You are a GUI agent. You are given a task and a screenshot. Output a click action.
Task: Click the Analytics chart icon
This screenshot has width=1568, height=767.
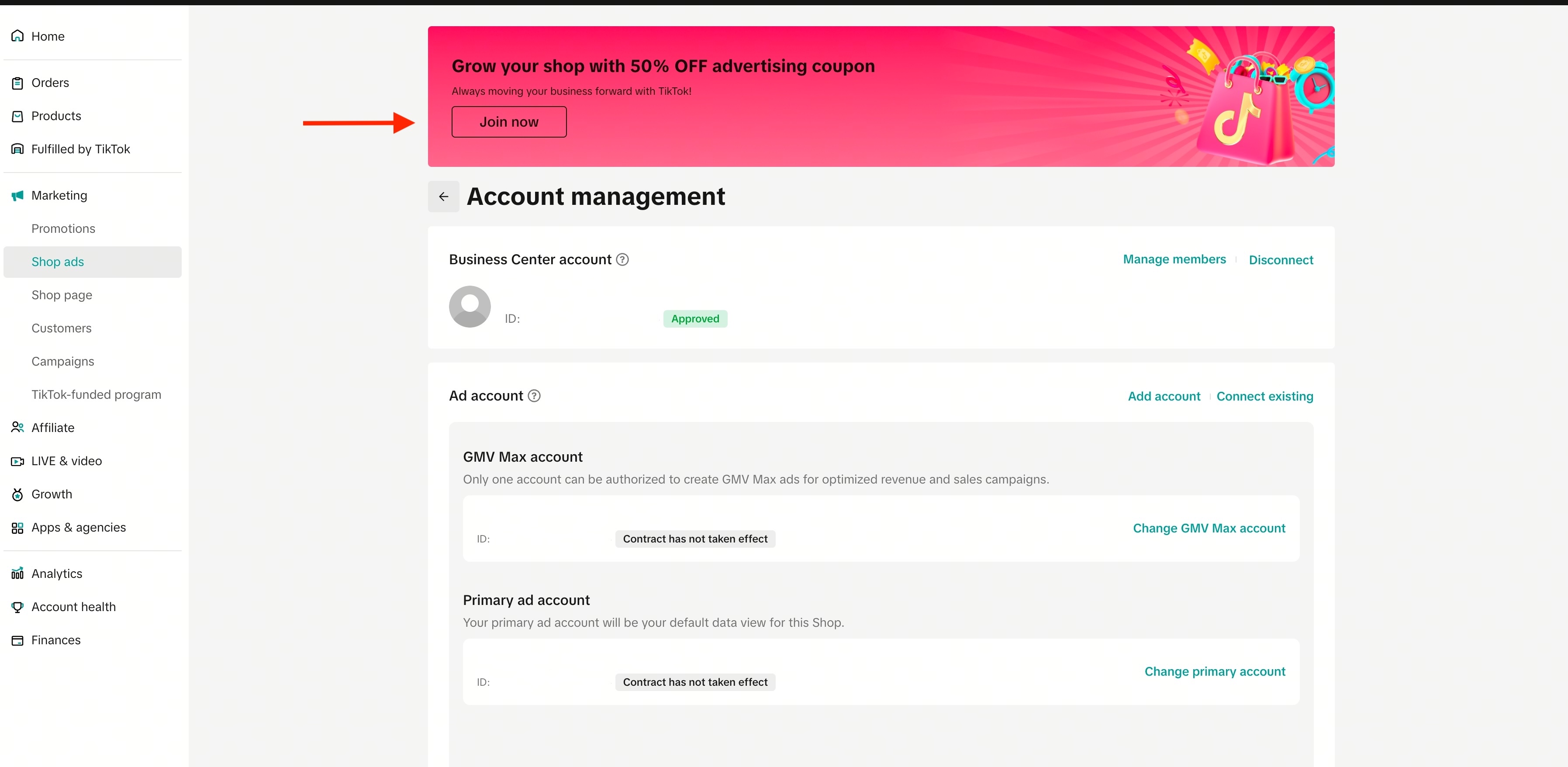[17, 574]
